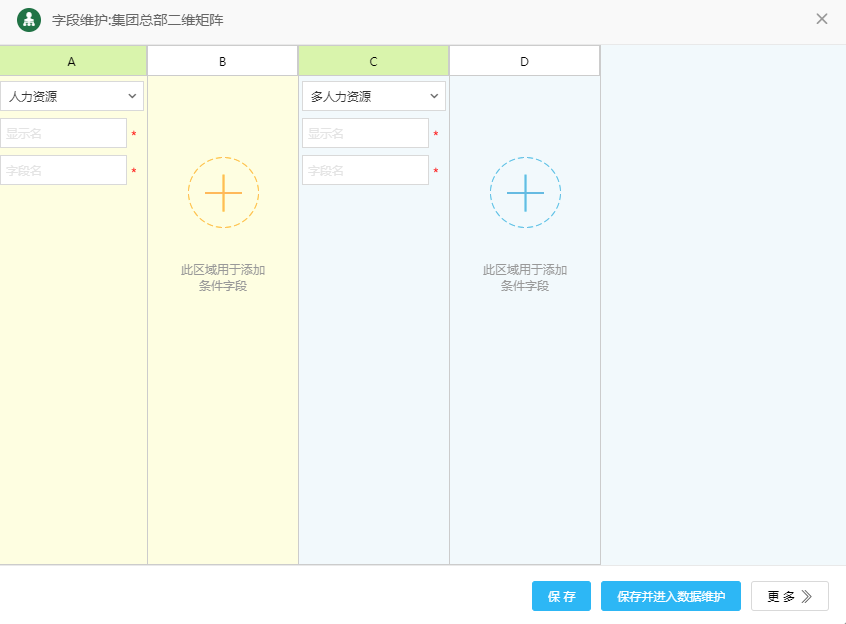Click 保存并进入数据维护 button
This screenshot has height=624, width=846.
coord(670,596)
